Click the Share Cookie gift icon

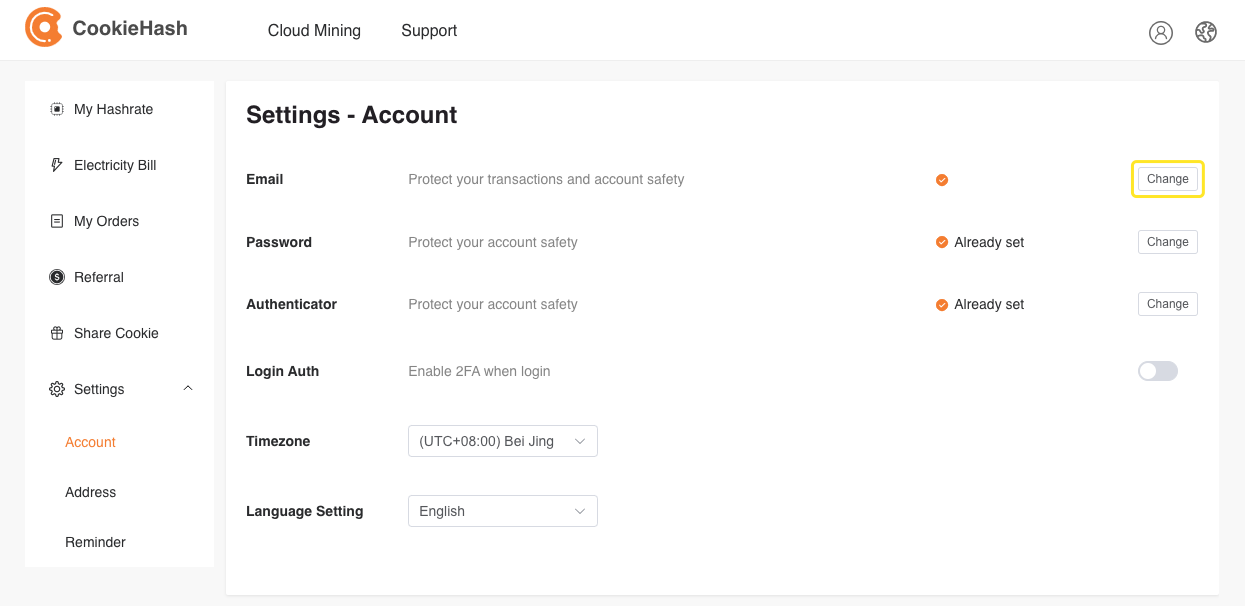tap(57, 333)
